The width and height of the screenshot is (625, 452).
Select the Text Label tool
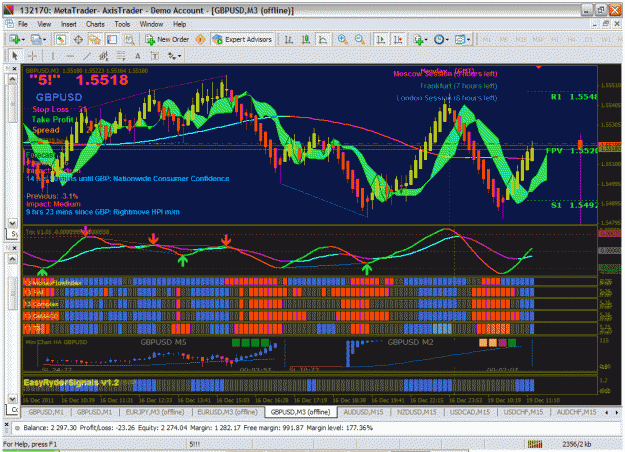pos(155,56)
